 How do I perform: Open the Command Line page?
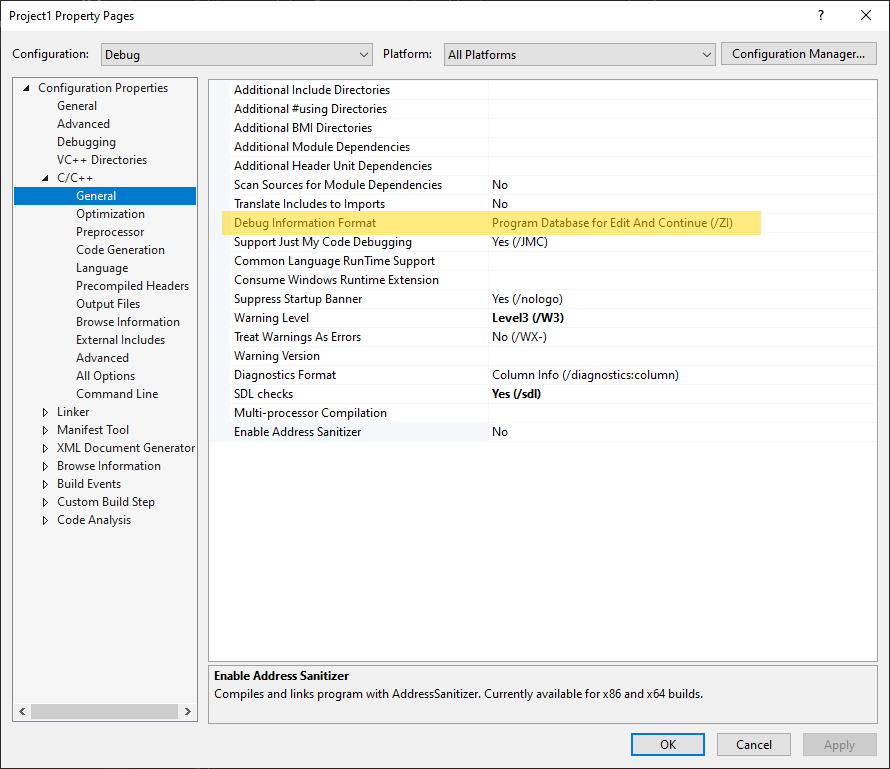tap(117, 394)
